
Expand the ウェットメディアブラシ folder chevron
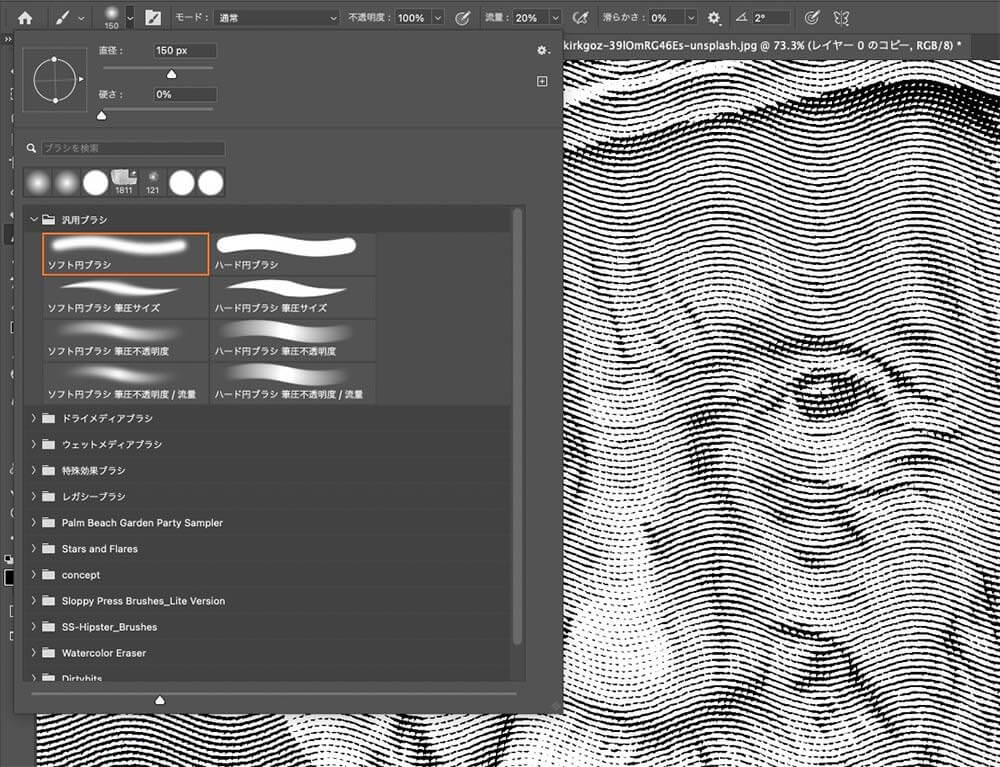[34, 444]
